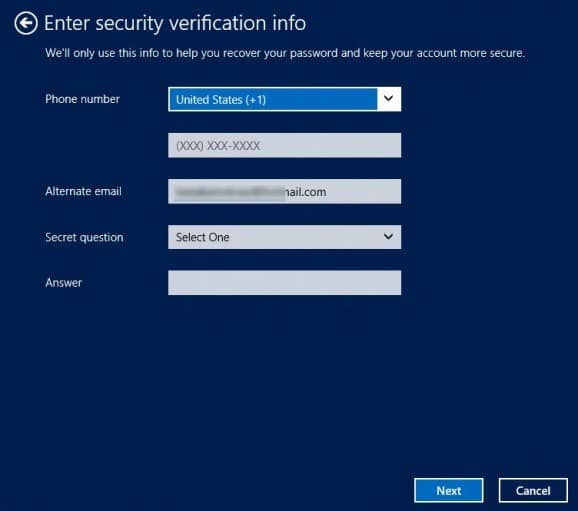Place cursor after .com in email field

click(327, 192)
